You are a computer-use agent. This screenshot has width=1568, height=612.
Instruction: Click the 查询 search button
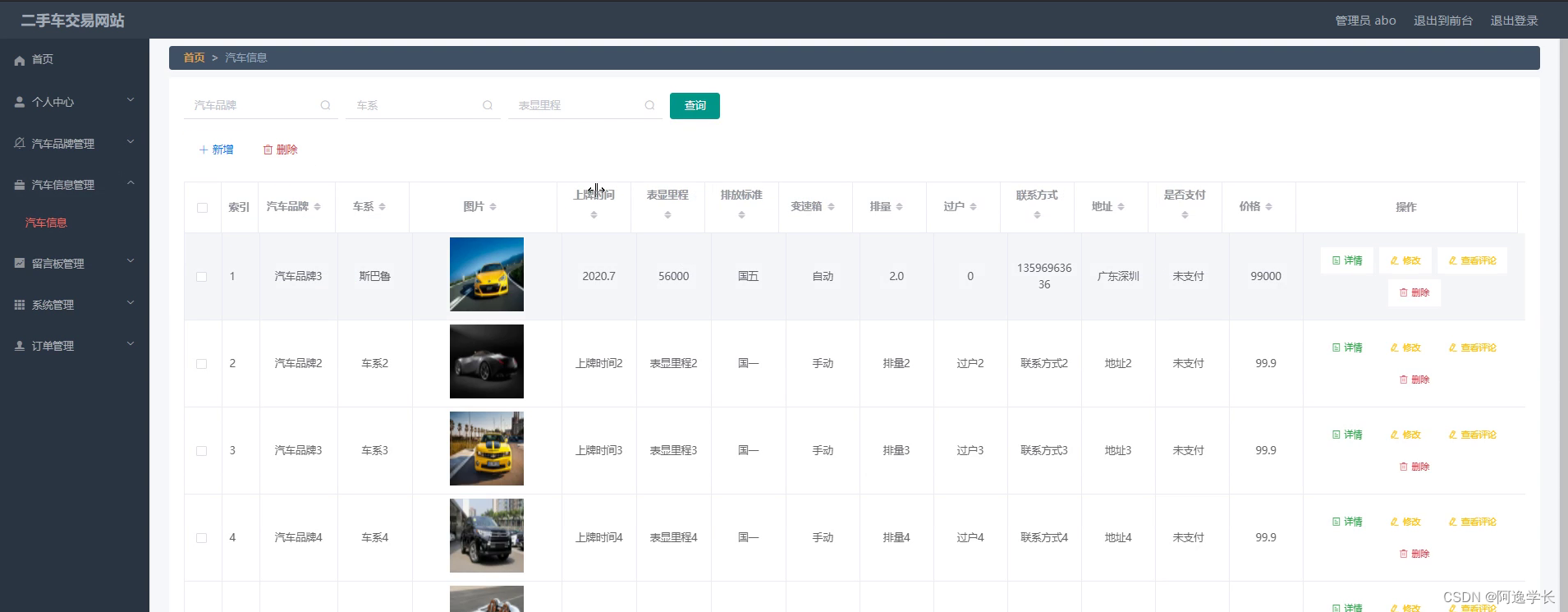[695, 105]
